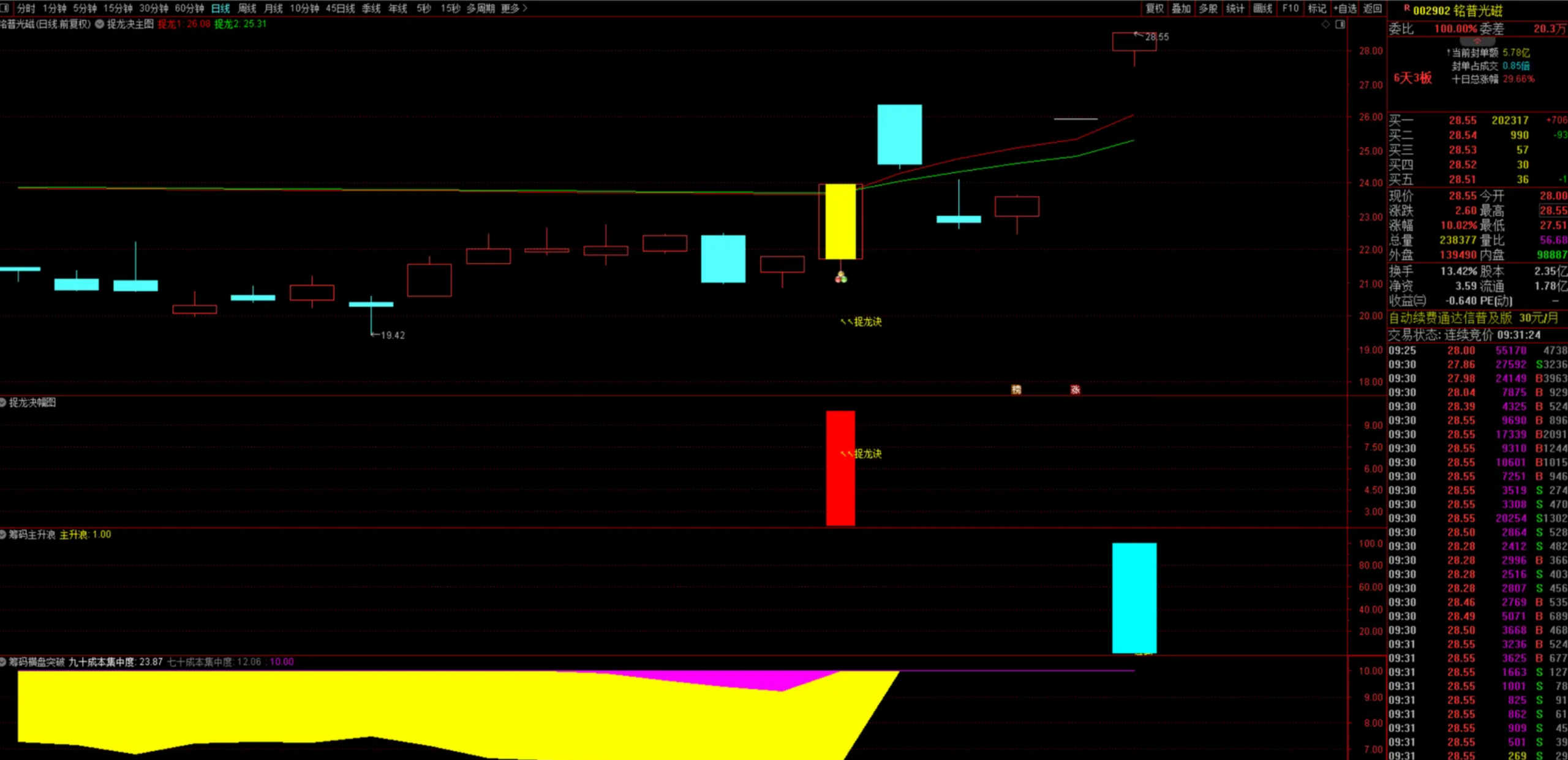Click the colored ball marker under the yellow candle

pos(841,278)
